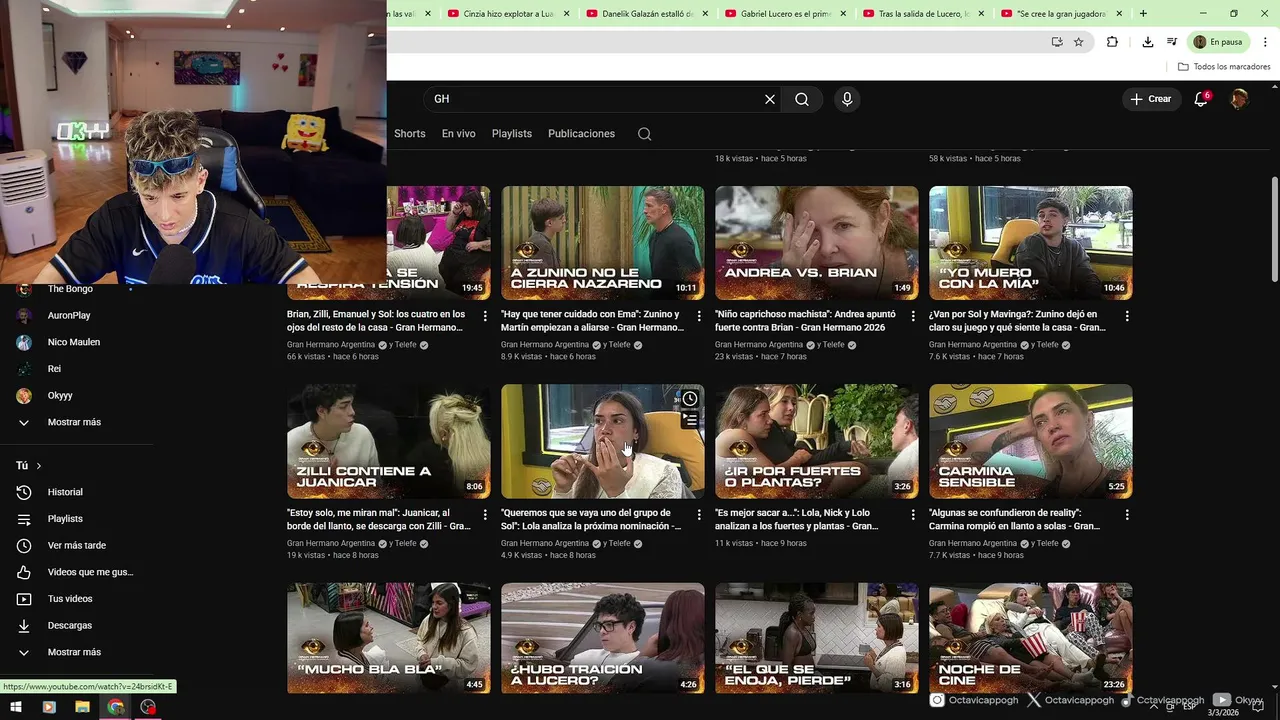The image size is (1280, 720).
Task: Open Ver más tarde list
Action: 76,546
